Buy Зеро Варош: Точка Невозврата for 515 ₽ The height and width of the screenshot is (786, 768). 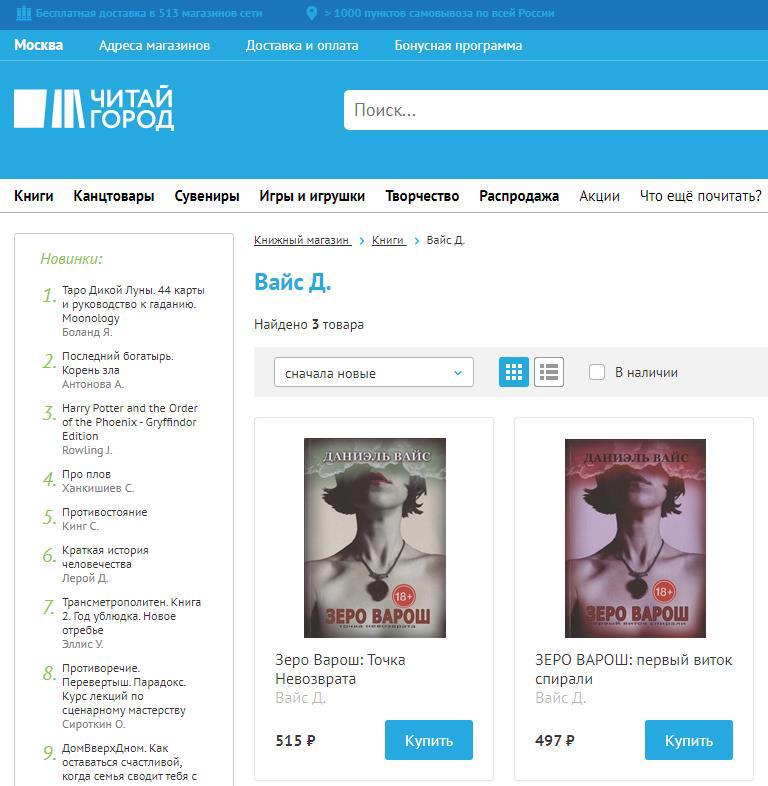pos(428,740)
